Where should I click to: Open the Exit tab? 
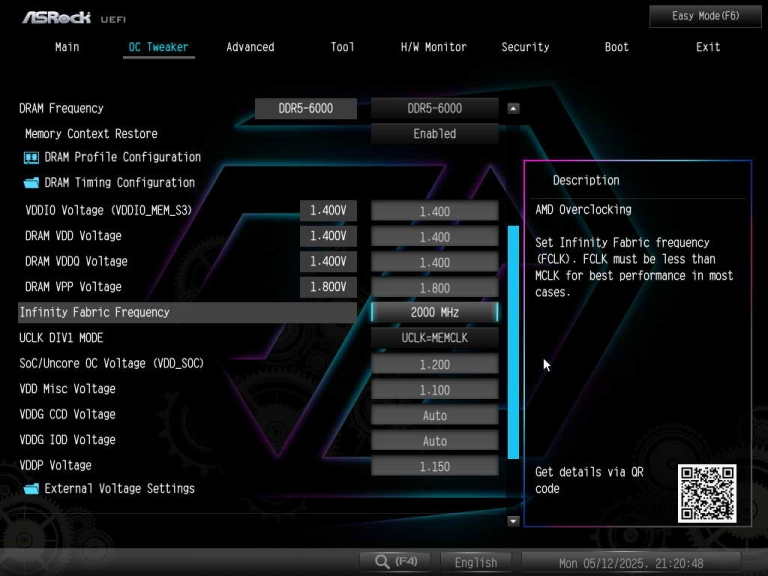click(708, 47)
